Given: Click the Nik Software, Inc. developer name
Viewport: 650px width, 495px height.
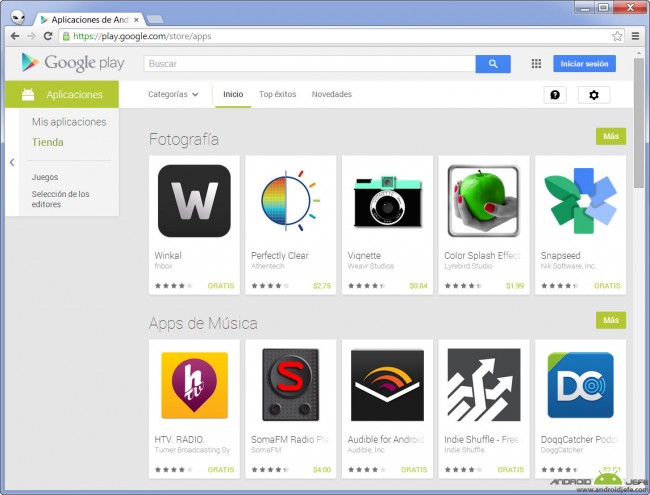Looking at the screenshot, I should point(568,266).
